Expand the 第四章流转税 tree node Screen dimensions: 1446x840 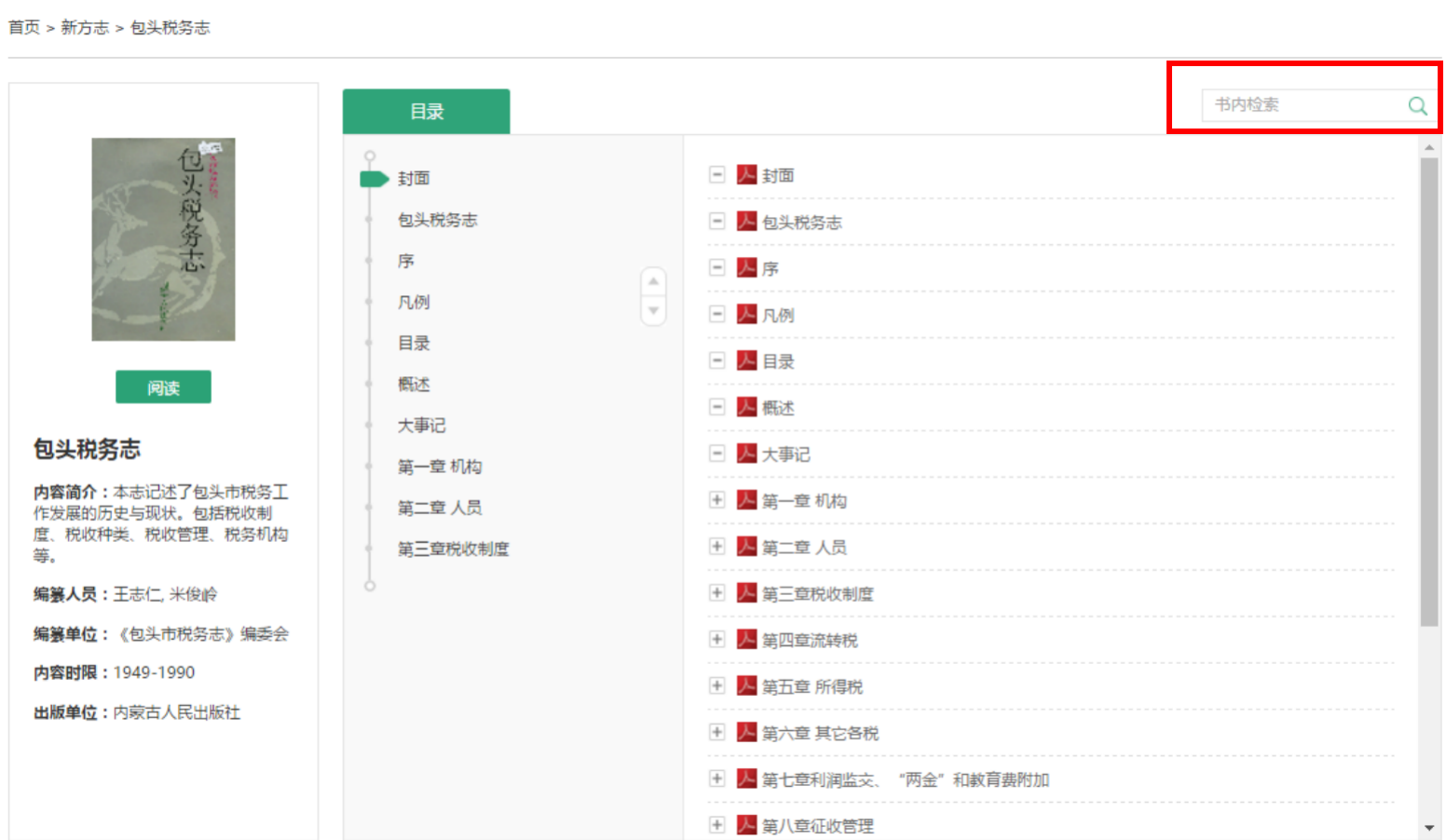[716, 640]
